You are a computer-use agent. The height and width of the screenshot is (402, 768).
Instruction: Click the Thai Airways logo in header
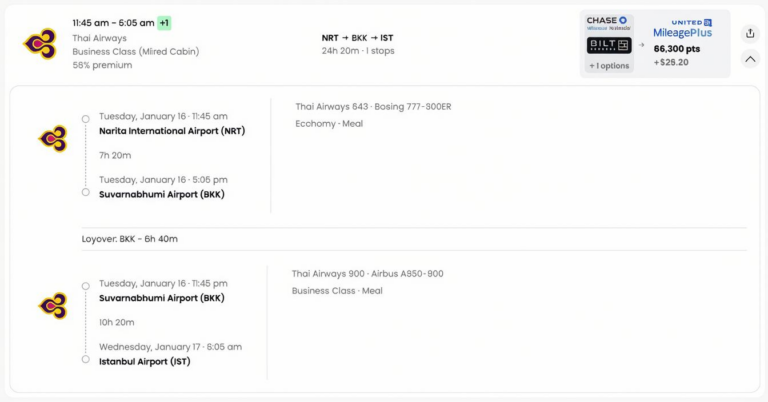tap(40, 44)
